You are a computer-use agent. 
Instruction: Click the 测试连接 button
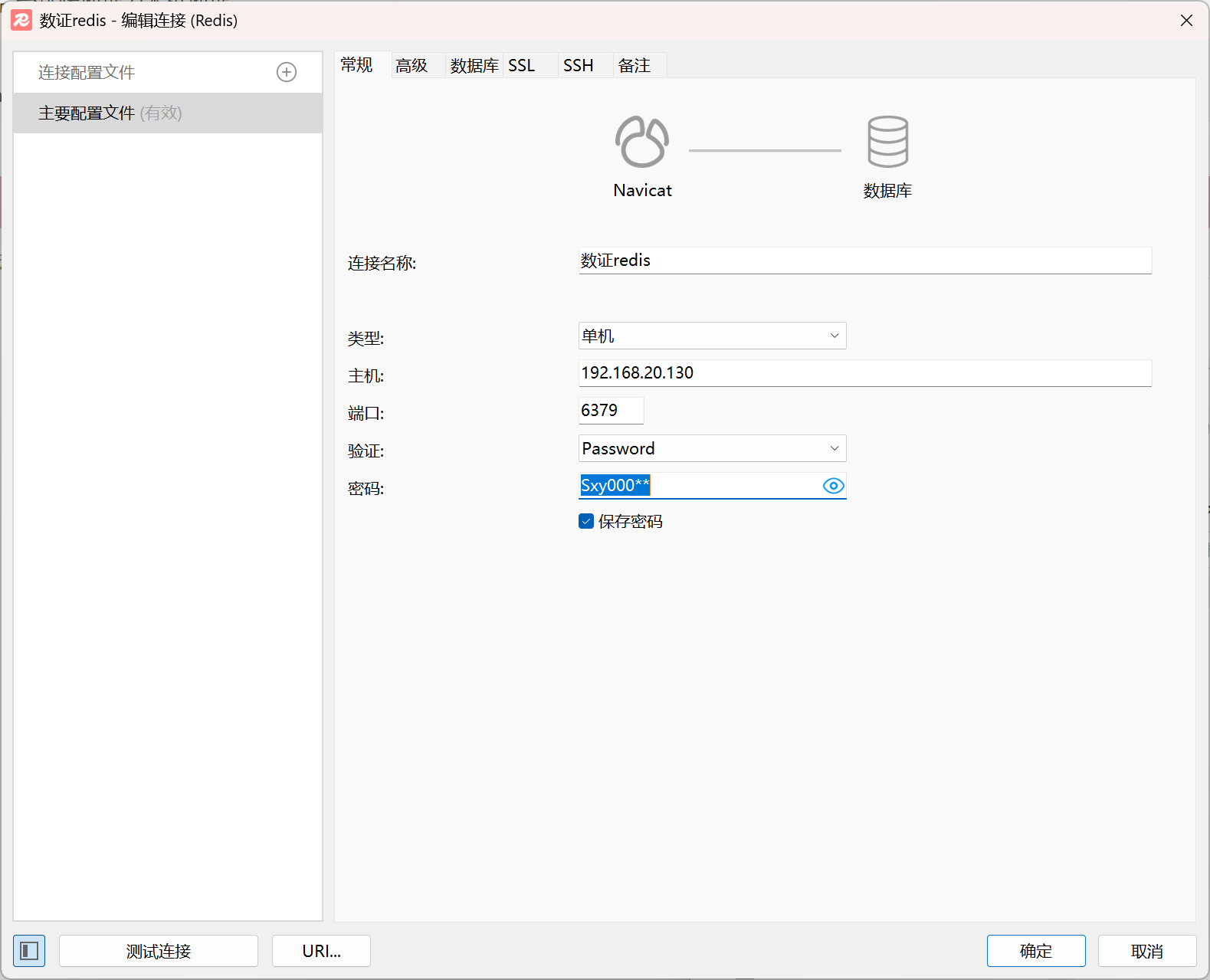click(159, 951)
